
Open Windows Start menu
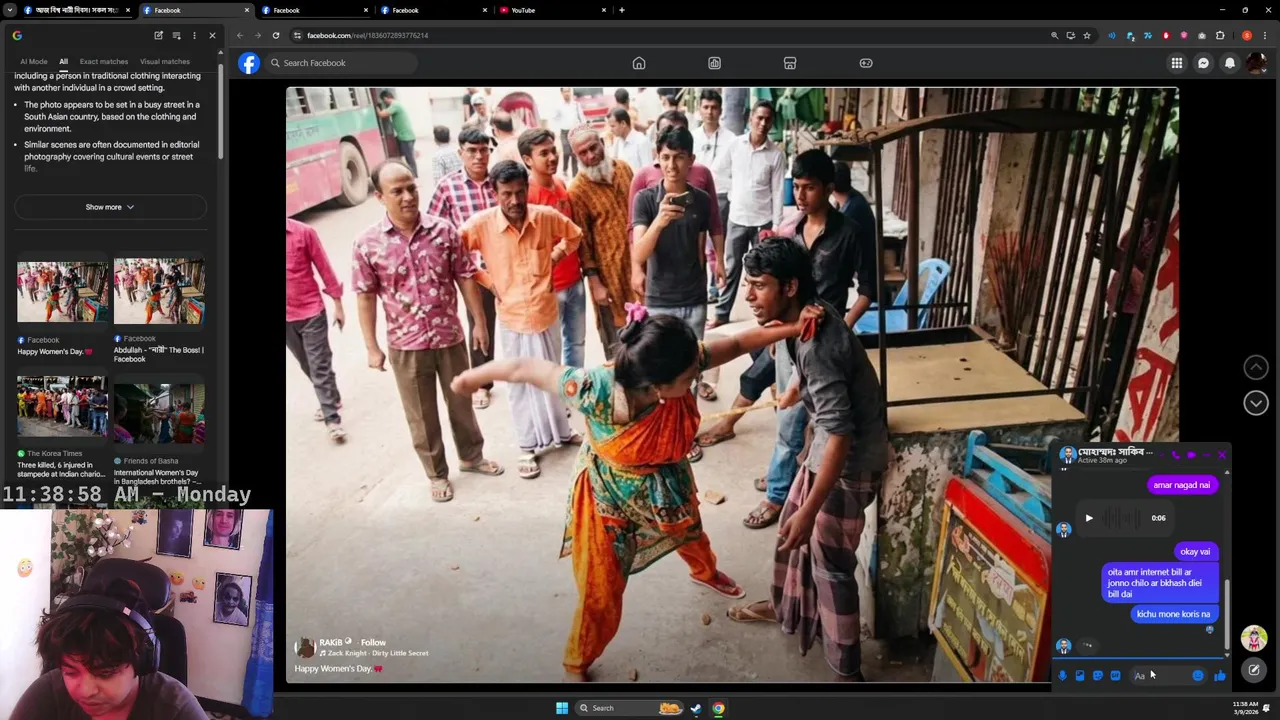562,708
